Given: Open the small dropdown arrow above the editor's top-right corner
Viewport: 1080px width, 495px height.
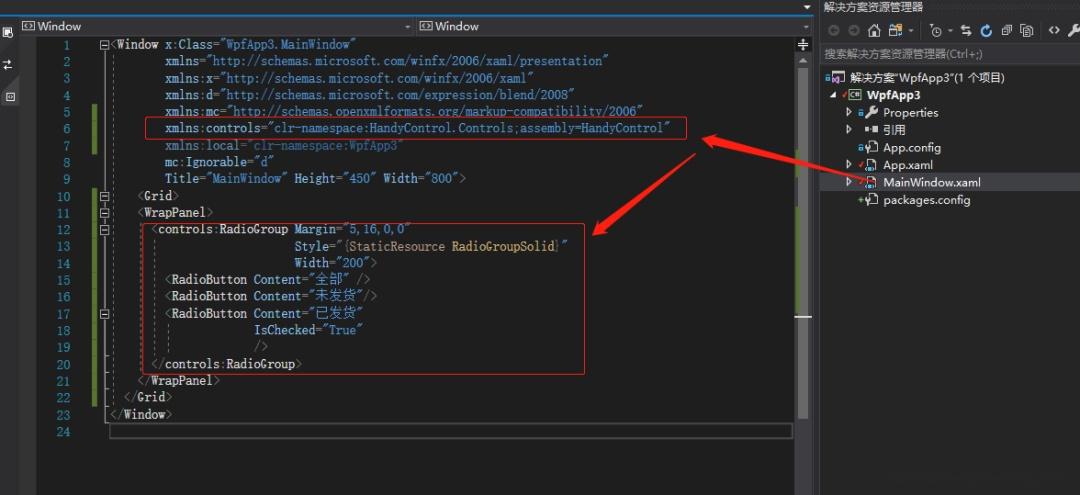Looking at the screenshot, I should tap(807, 7).
